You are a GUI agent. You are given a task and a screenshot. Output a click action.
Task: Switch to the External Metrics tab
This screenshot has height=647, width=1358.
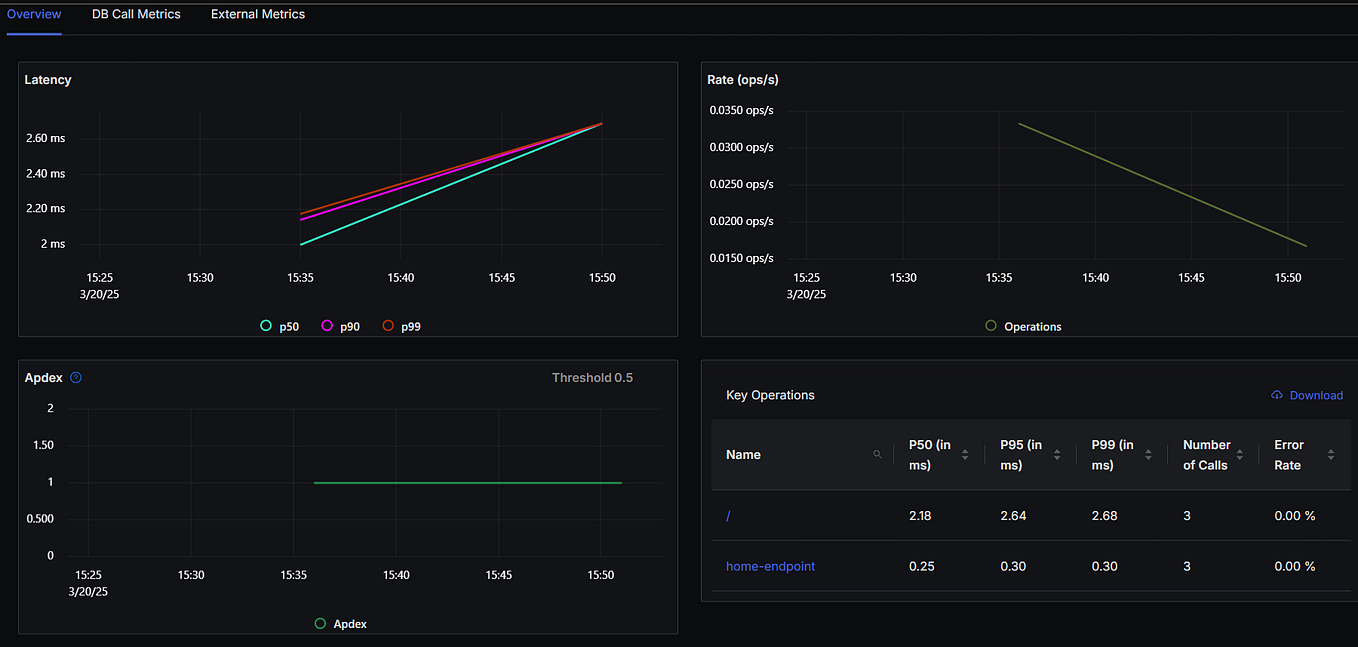click(258, 14)
